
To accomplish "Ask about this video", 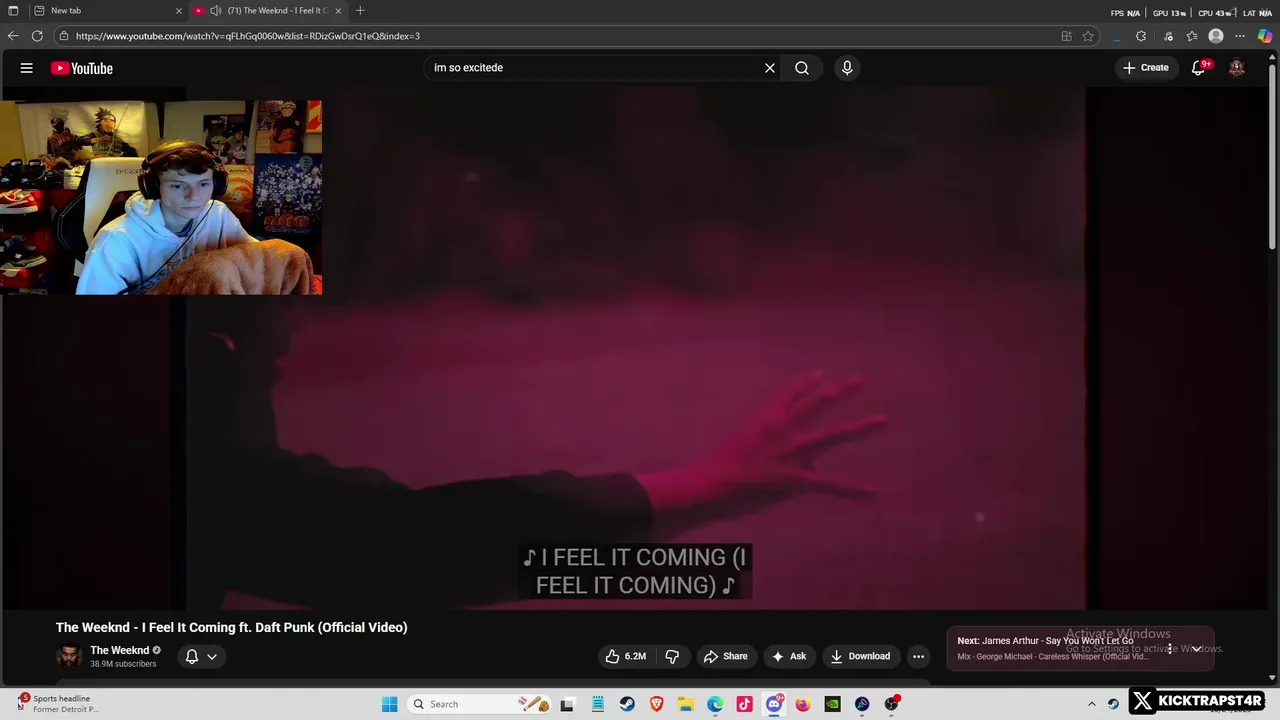I will (789, 656).
